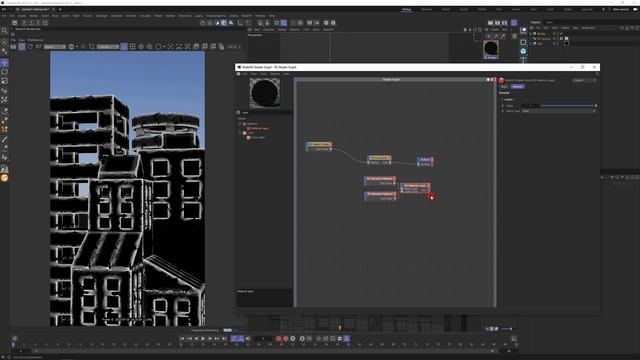Screen dimensions: 640x360
Task: Open the Preferences menu in RenderView
Action: pyautogui.click(x=35, y=40)
